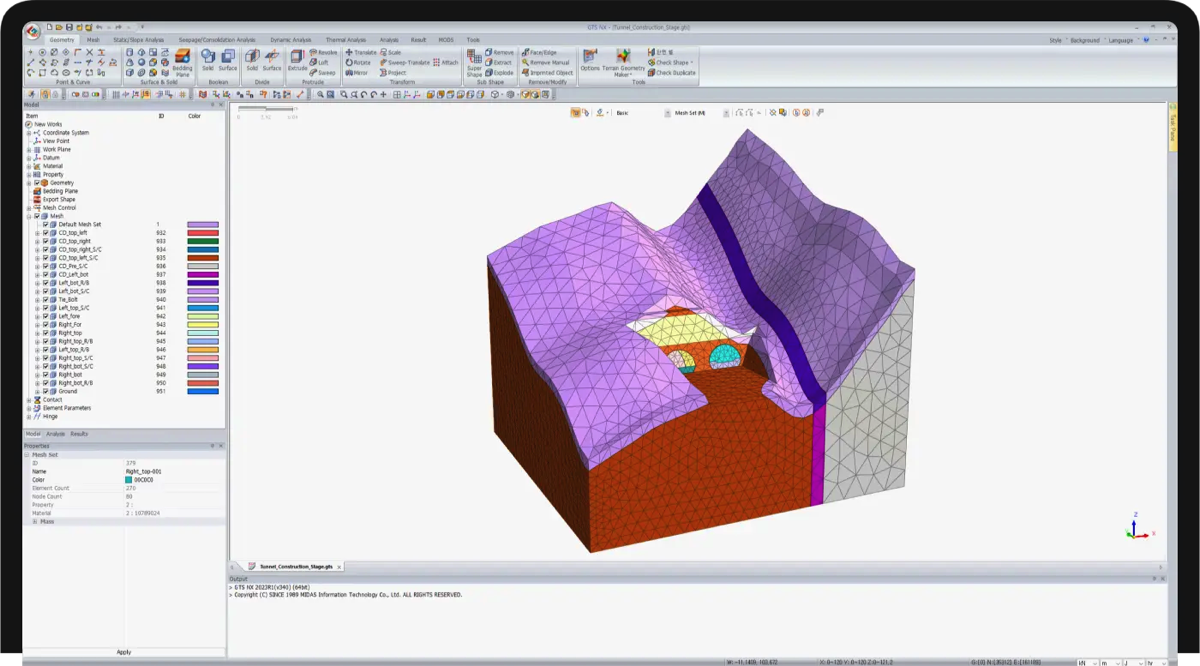The height and width of the screenshot is (666, 1200).
Task: Open the Options tool in ribbon
Action: click(590, 60)
